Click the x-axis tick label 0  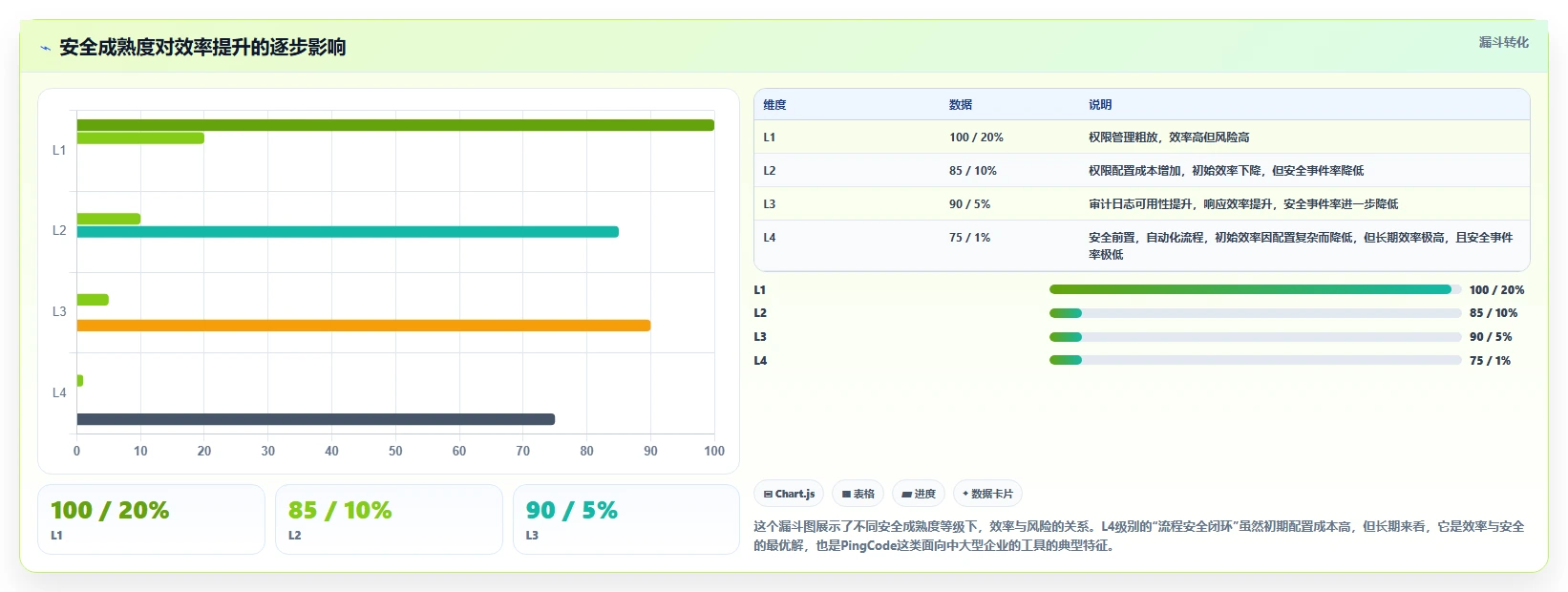pos(77,452)
